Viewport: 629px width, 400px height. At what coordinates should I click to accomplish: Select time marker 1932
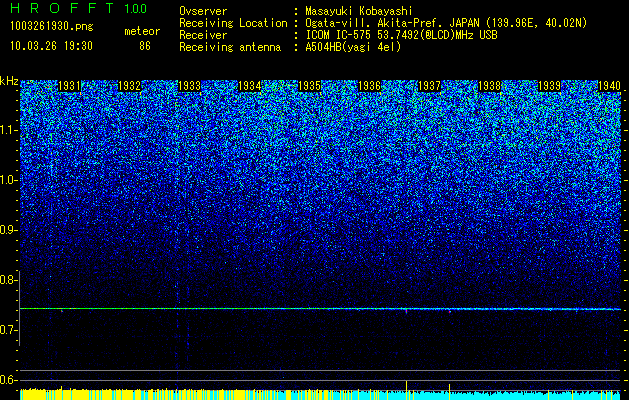pos(130,86)
